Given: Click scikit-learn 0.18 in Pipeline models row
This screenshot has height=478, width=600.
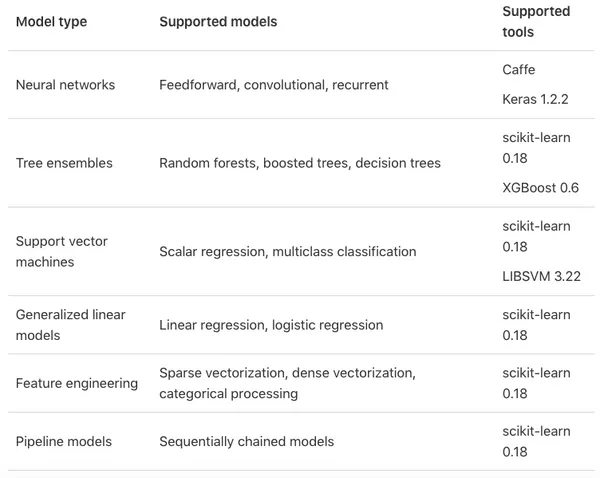Looking at the screenshot, I should coord(536,441).
